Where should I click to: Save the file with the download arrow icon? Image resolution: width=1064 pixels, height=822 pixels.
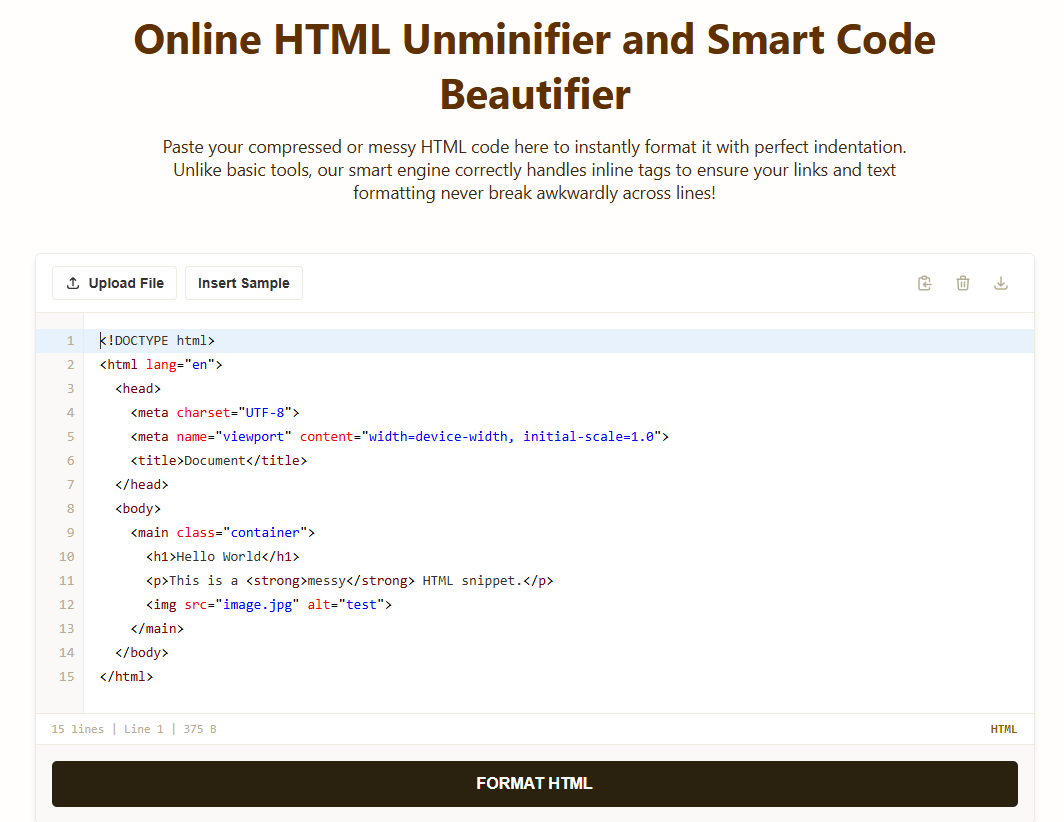tap(1000, 283)
